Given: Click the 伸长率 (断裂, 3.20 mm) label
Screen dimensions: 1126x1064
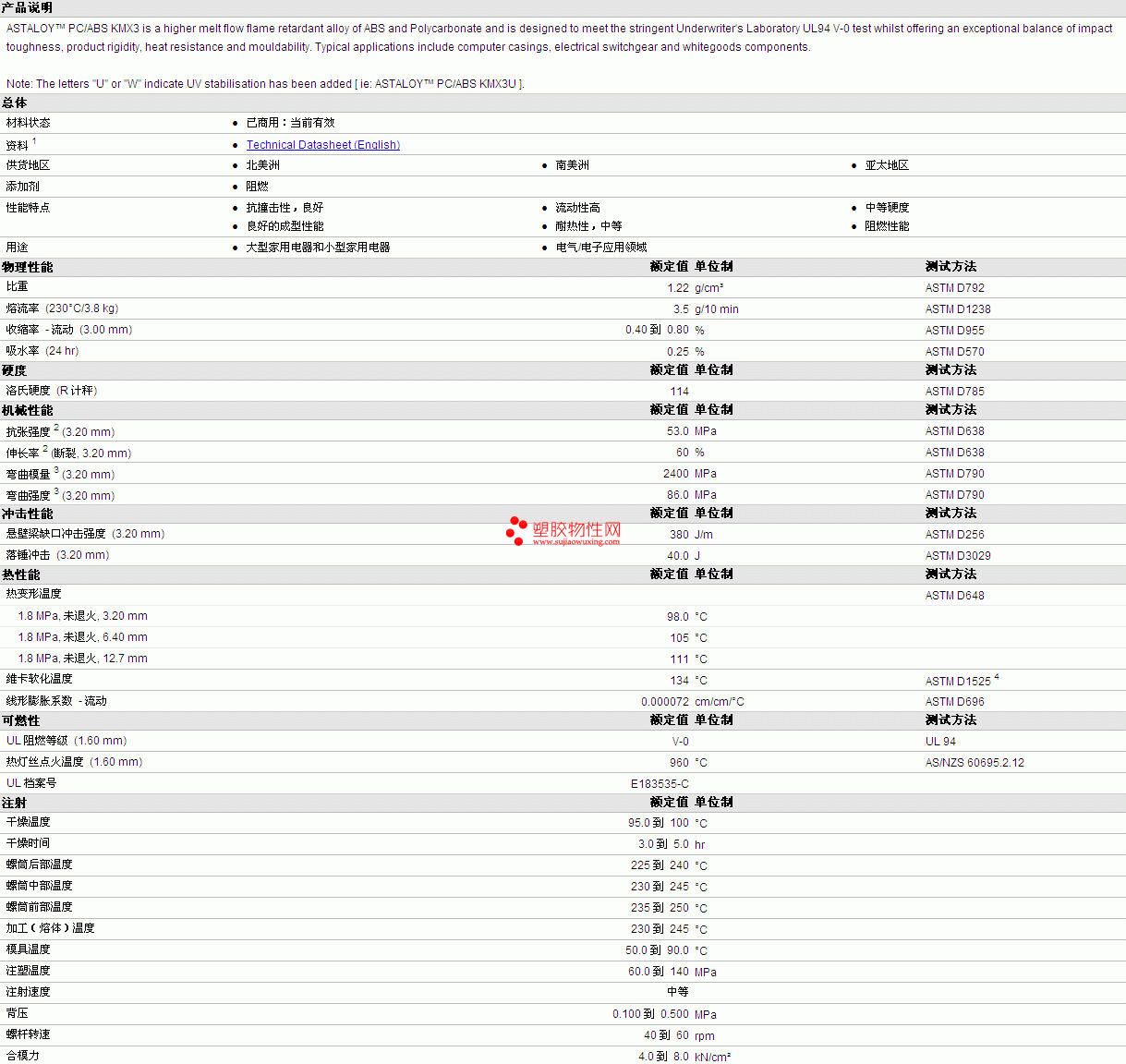Looking at the screenshot, I should pyautogui.click(x=68, y=453).
